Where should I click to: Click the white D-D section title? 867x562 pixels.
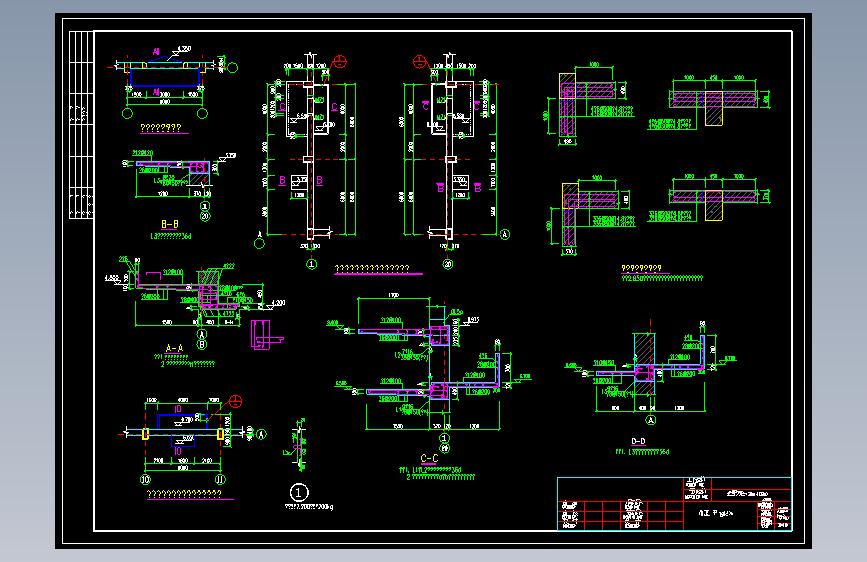pyautogui.click(x=638, y=441)
